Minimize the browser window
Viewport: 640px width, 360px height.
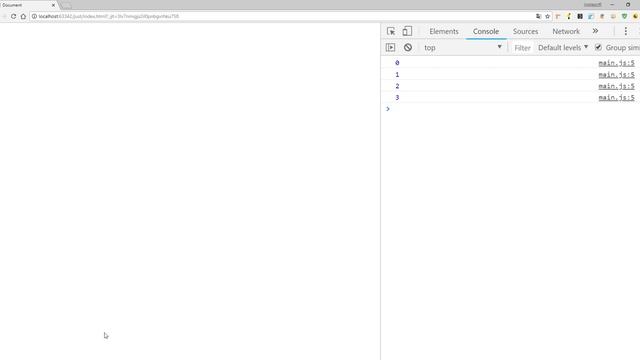pyautogui.click(x=612, y=4)
